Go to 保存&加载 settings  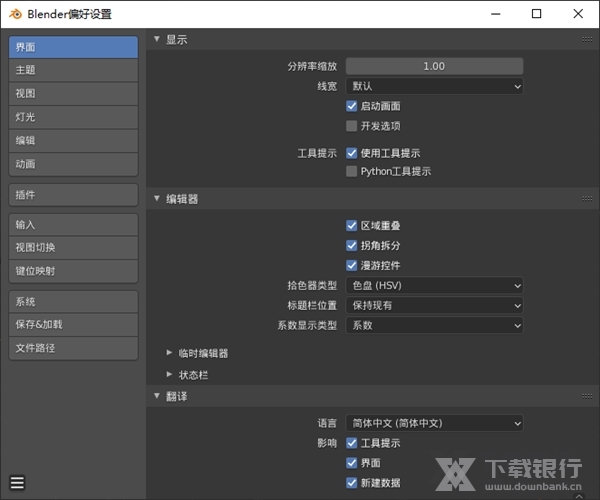tap(73, 324)
